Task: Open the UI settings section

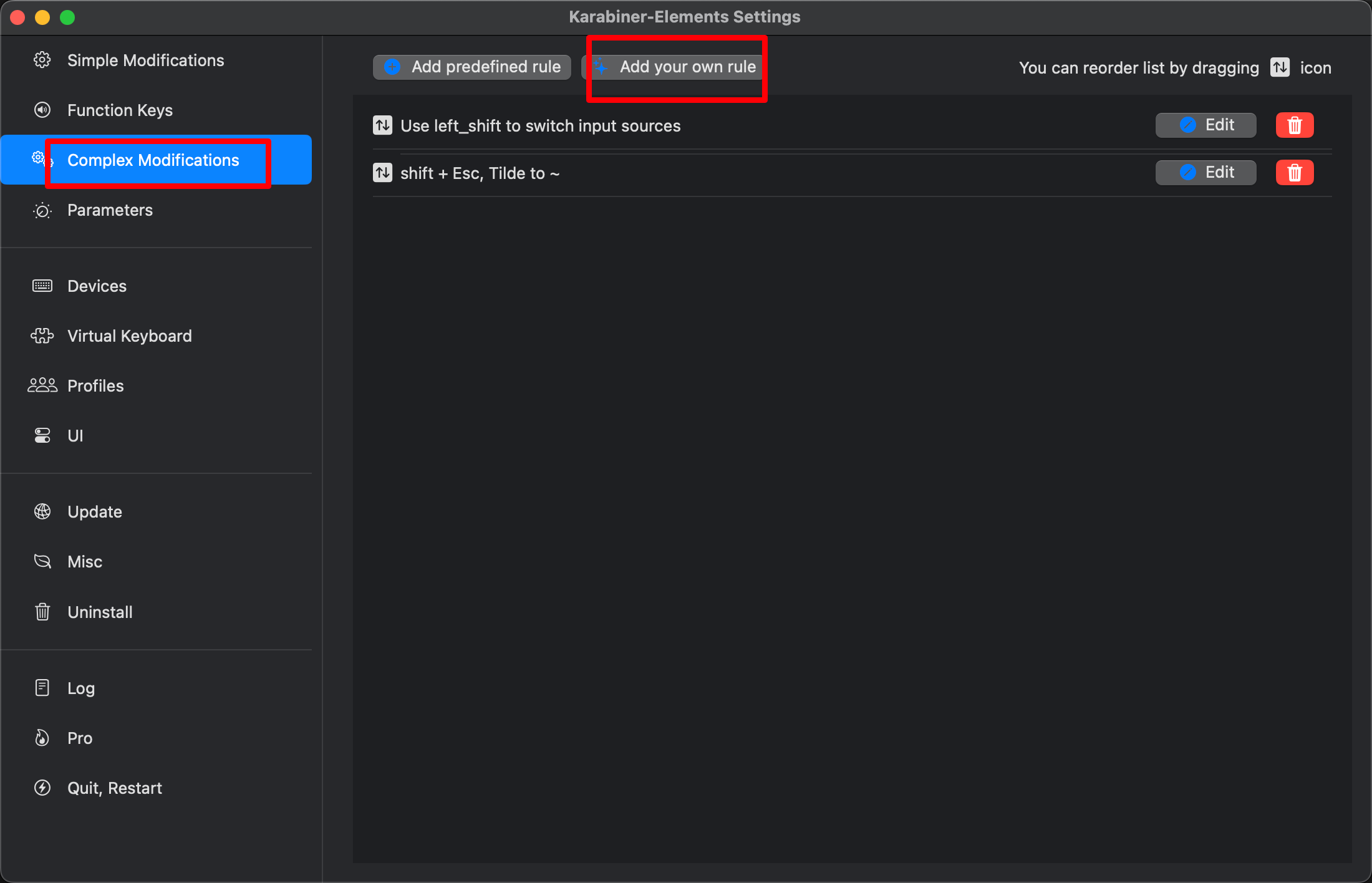Action: click(x=75, y=436)
